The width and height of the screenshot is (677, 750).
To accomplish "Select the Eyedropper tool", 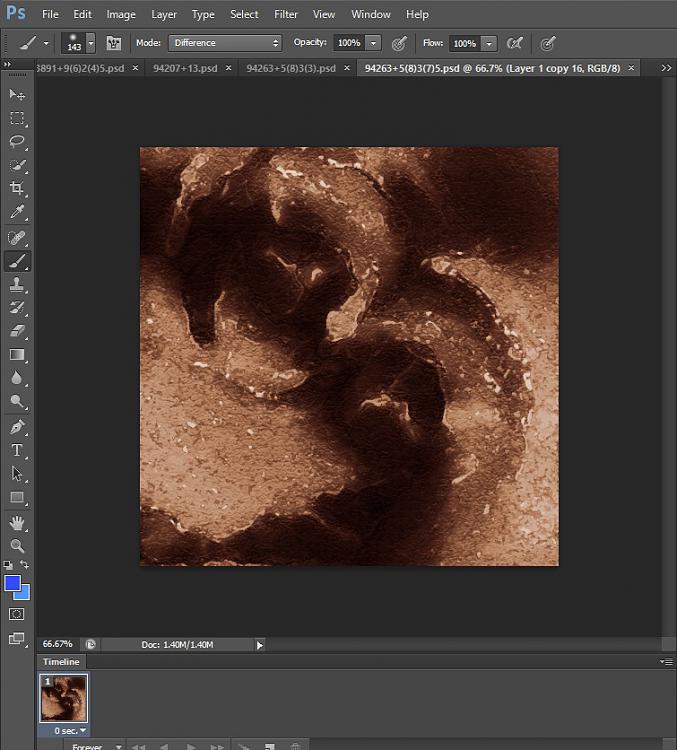I will [x=17, y=211].
